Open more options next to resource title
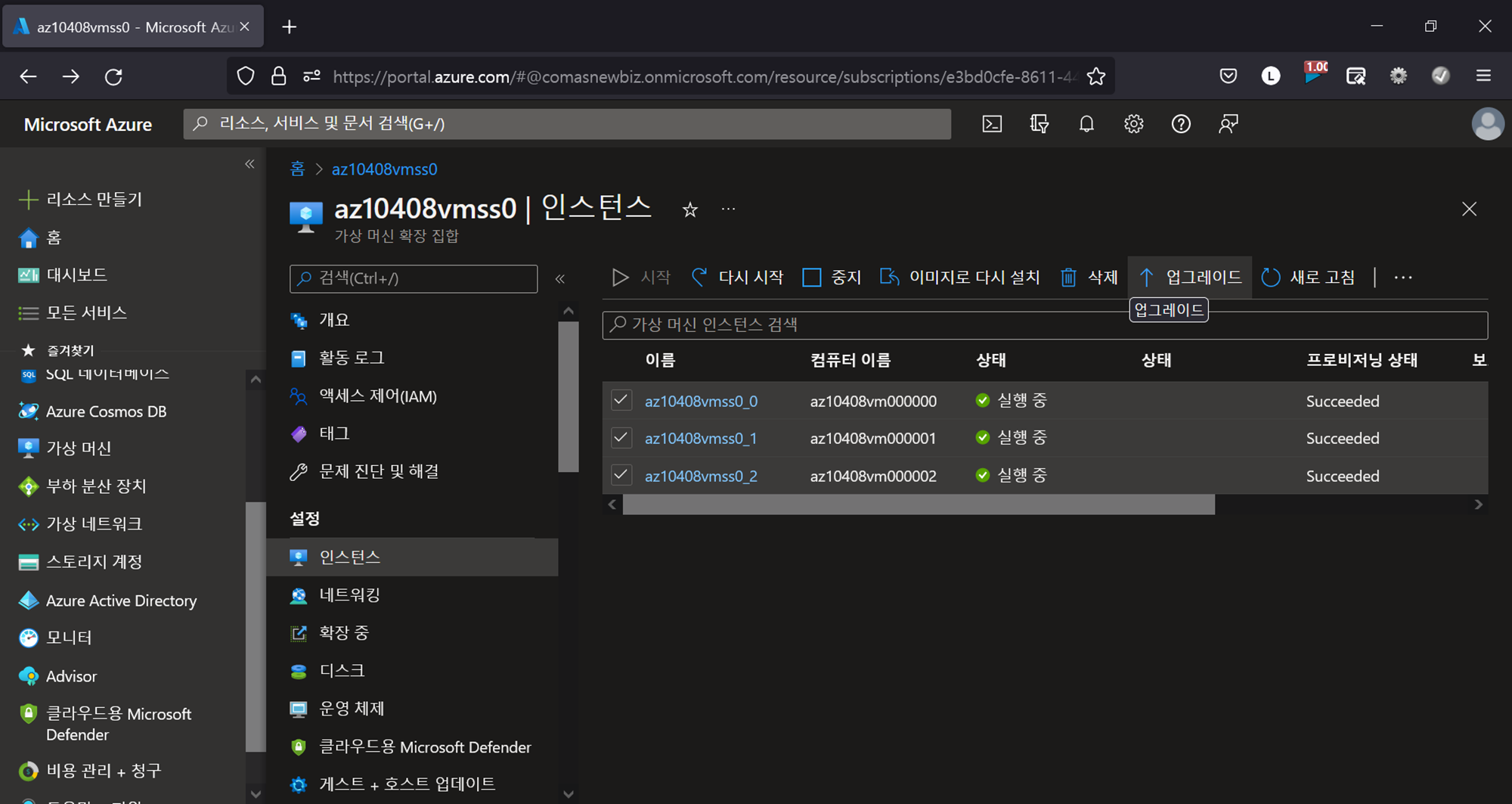Viewport: 1512px width, 804px height. point(728,209)
